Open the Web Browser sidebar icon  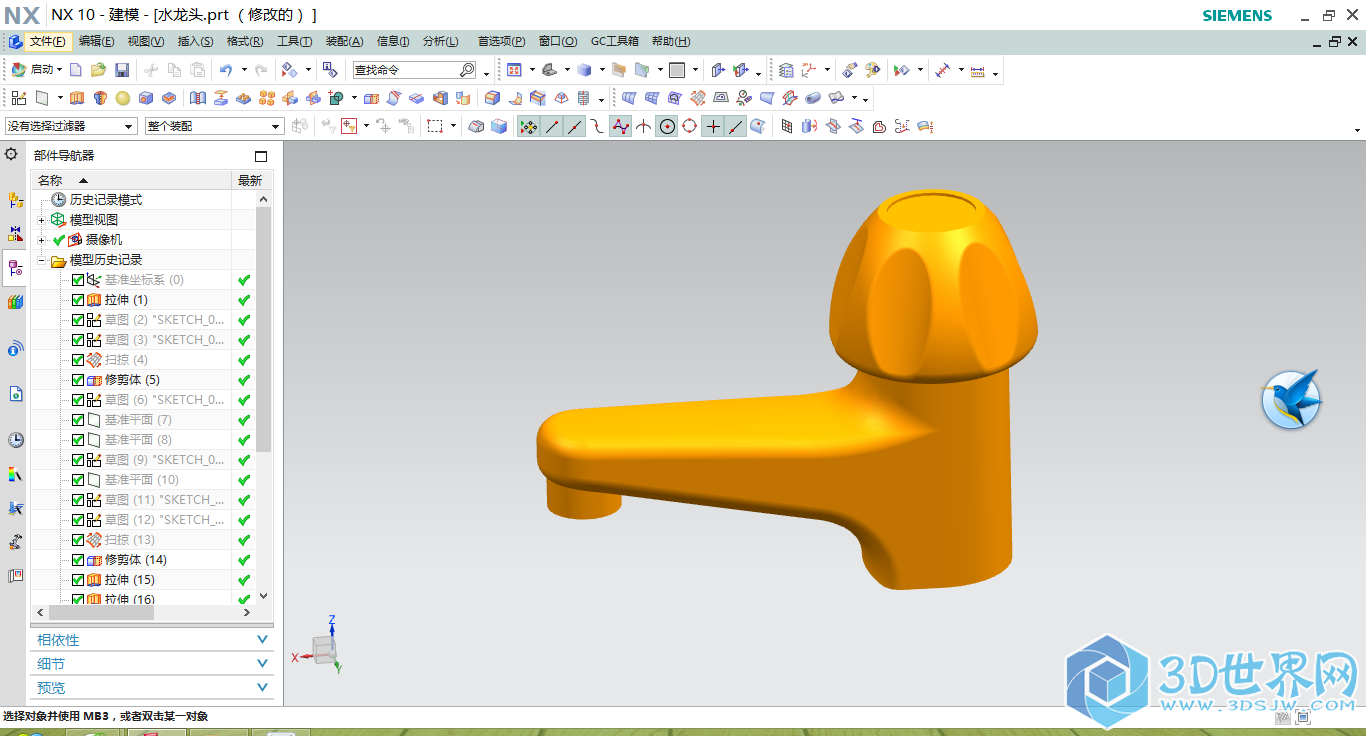click(15, 394)
